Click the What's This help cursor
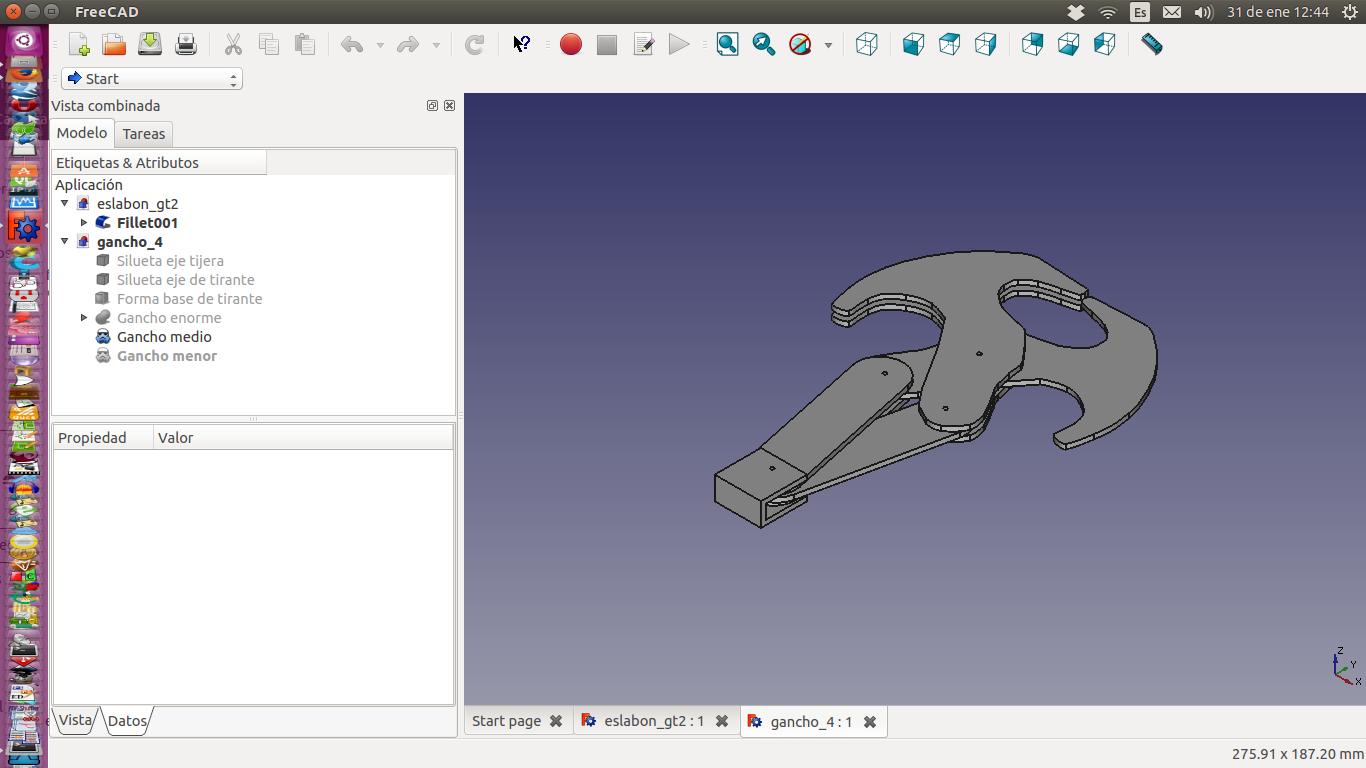1366x768 pixels. coord(521,44)
